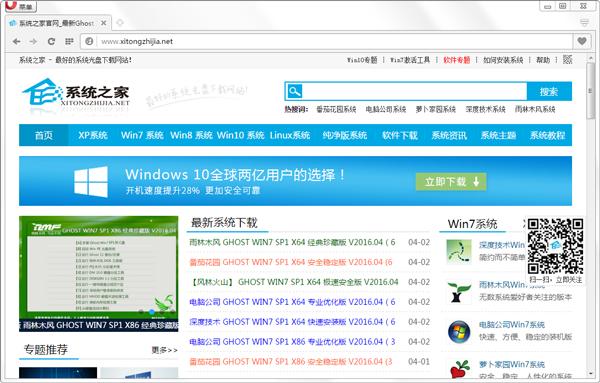Click the 萝卜家园Win7 radish icon
Screen dimensions: 600x383
458,369
